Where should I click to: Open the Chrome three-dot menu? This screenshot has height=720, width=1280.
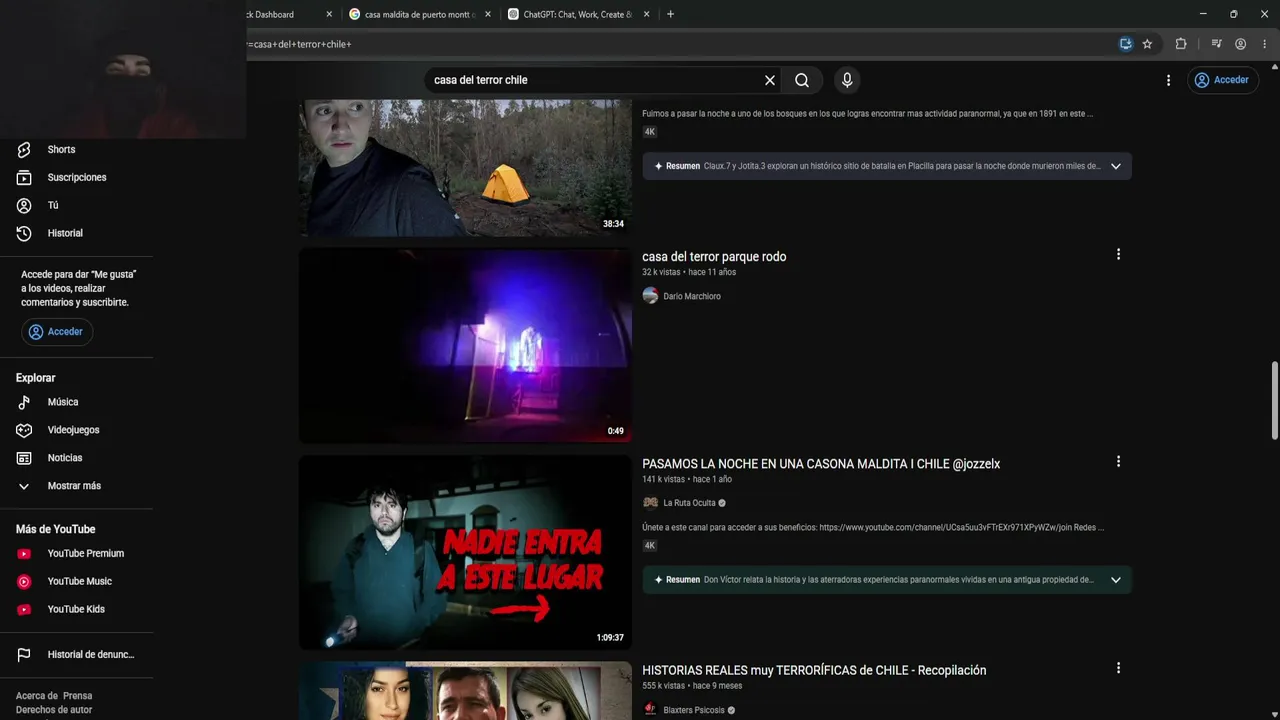[1265, 44]
